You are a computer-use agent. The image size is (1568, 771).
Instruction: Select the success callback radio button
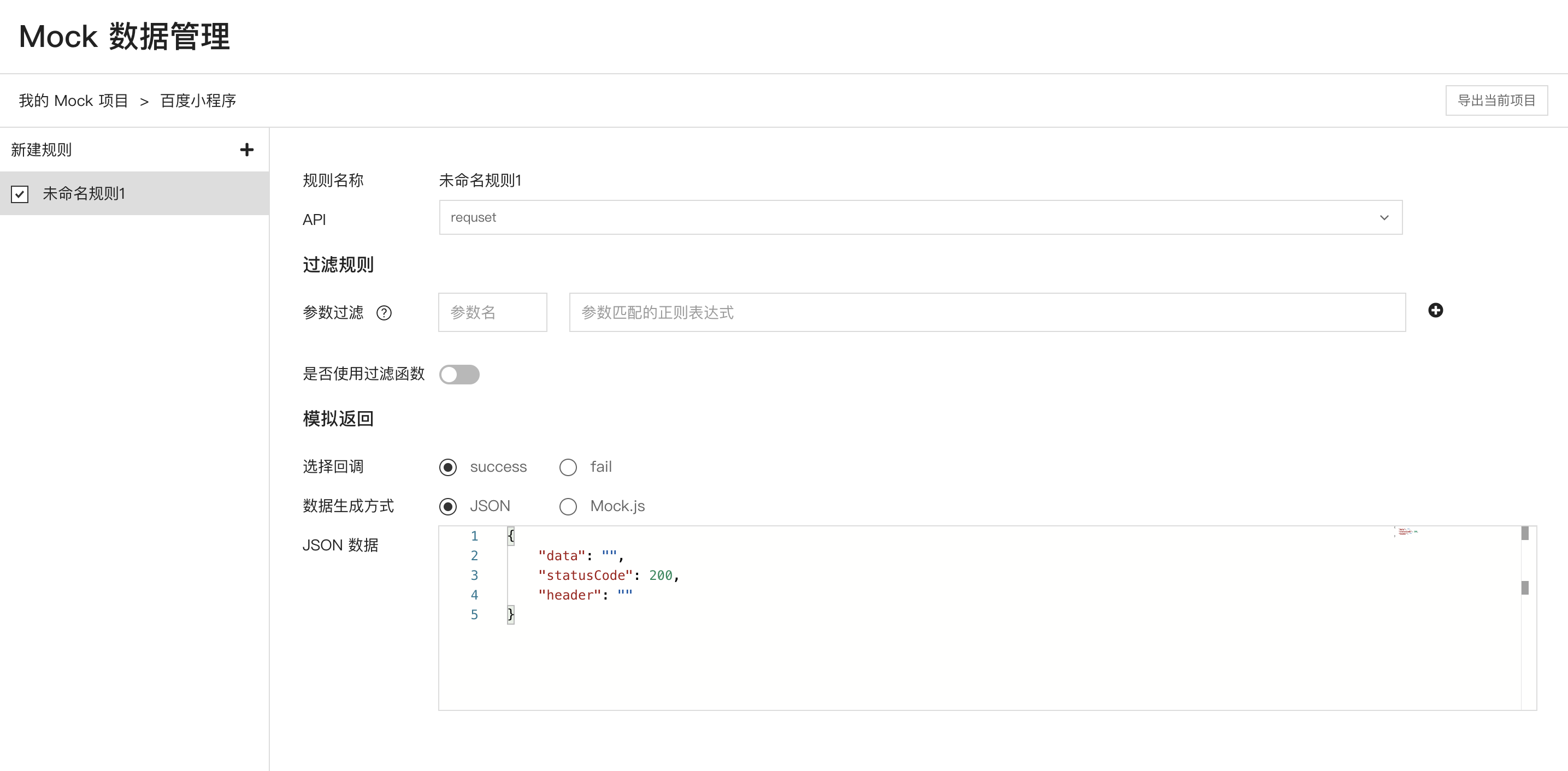pyautogui.click(x=448, y=467)
